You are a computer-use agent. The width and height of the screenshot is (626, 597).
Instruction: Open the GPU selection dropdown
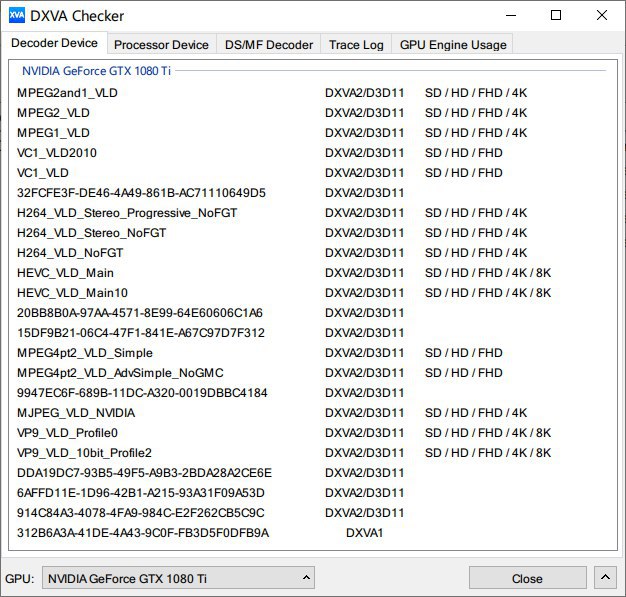coord(179,578)
